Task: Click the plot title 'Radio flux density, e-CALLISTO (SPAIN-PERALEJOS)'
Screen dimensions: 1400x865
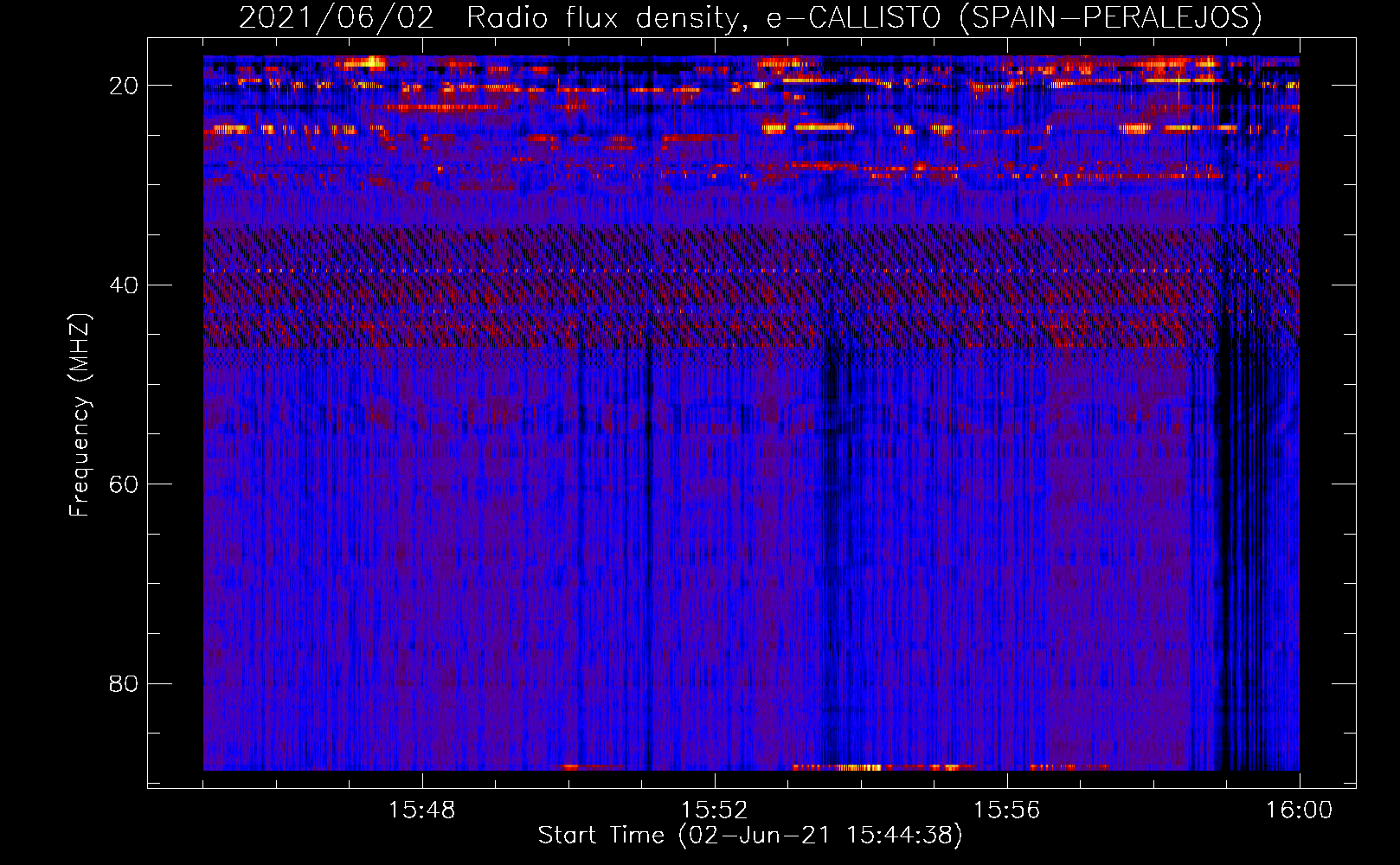Action: tap(864, 18)
